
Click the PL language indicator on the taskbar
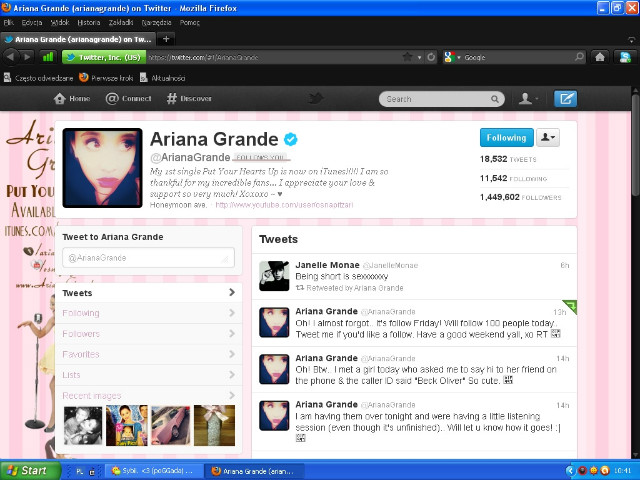click(x=80, y=471)
